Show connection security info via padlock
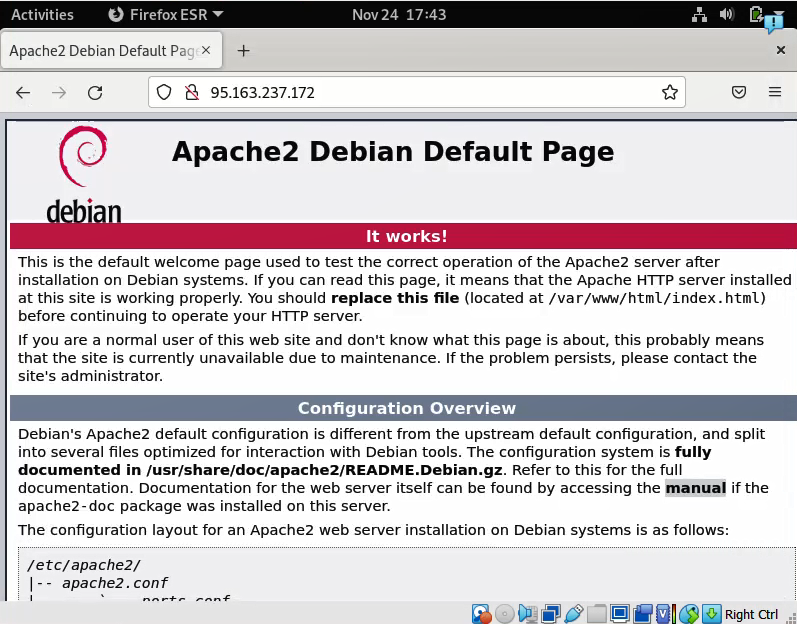 coord(192,92)
